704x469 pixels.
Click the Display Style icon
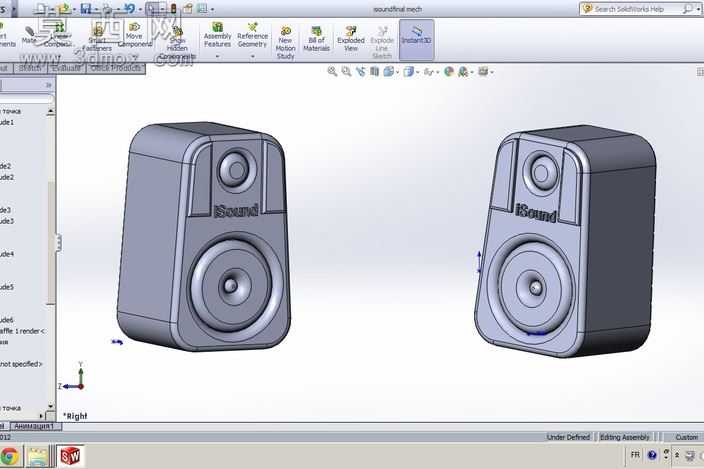coord(408,71)
